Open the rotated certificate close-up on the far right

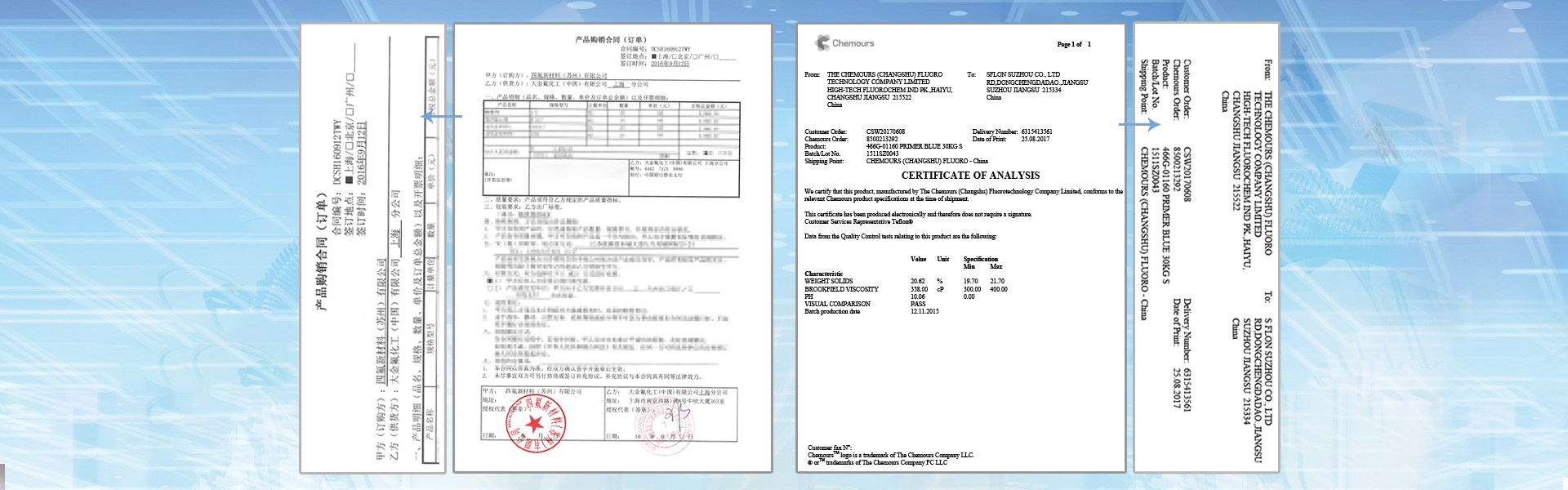[1206, 248]
